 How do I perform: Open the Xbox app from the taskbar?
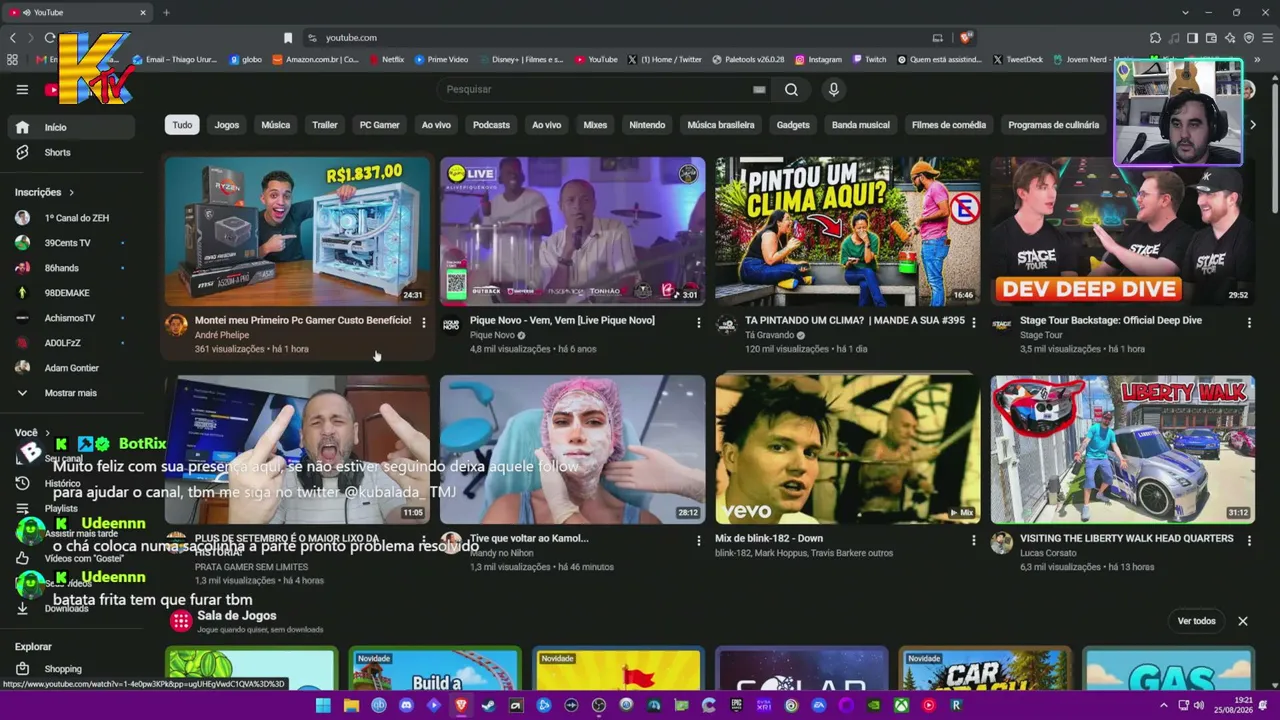pyautogui.click(x=901, y=705)
